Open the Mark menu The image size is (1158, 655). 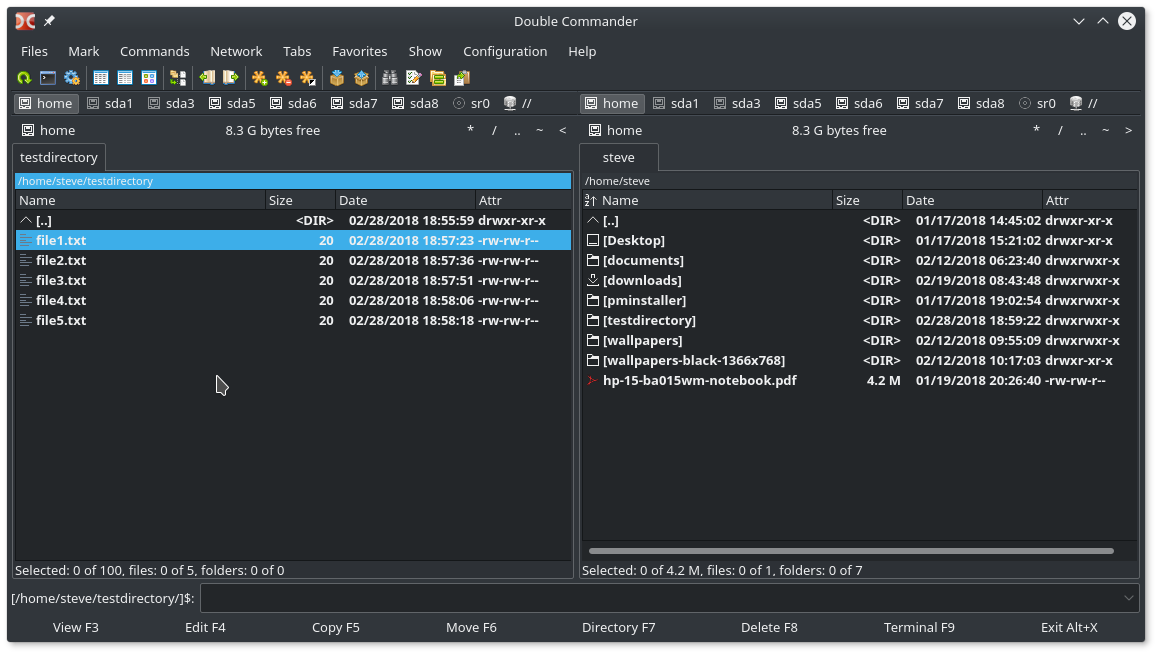pyautogui.click(x=83, y=51)
